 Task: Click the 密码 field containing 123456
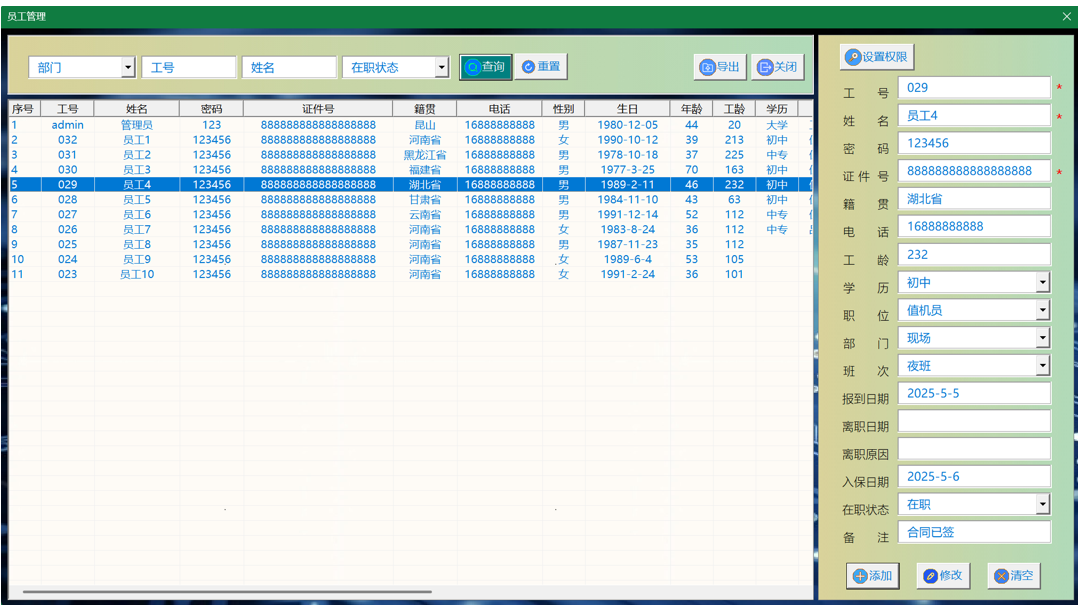click(974, 143)
